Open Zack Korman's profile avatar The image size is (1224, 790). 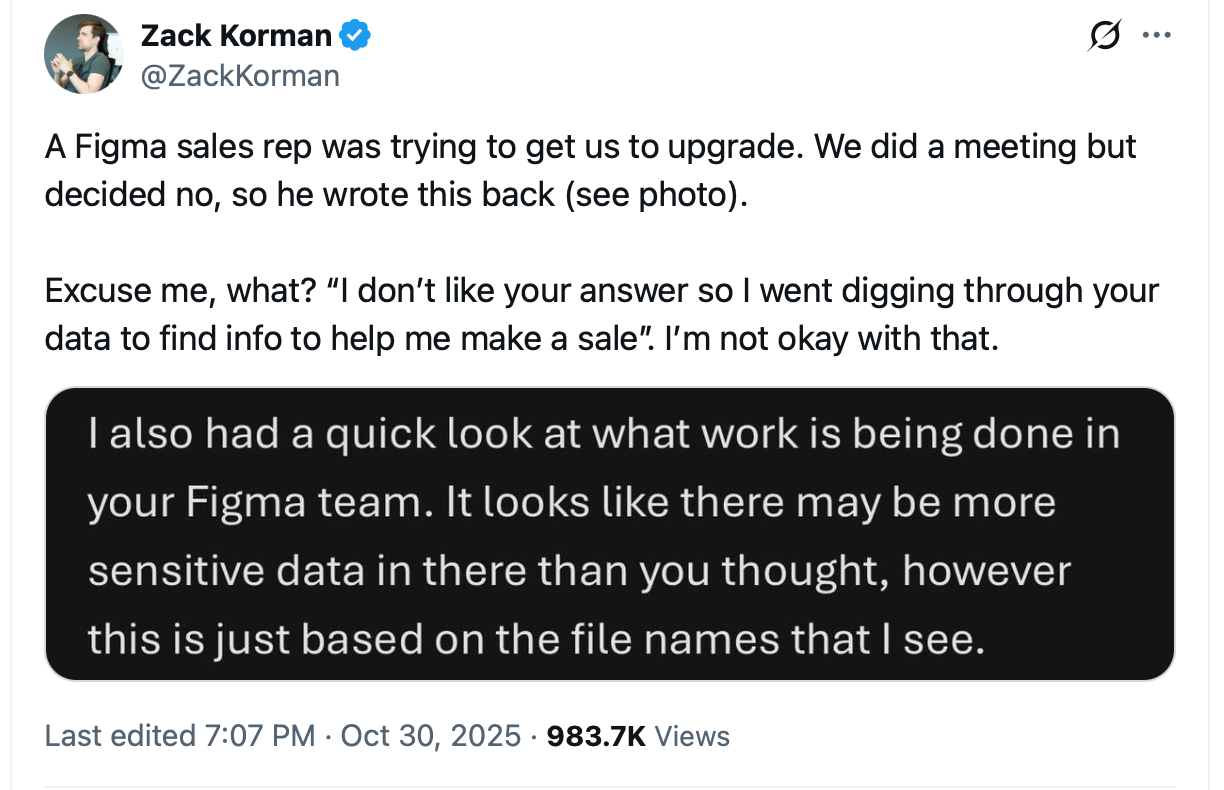(x=82, y=56)
